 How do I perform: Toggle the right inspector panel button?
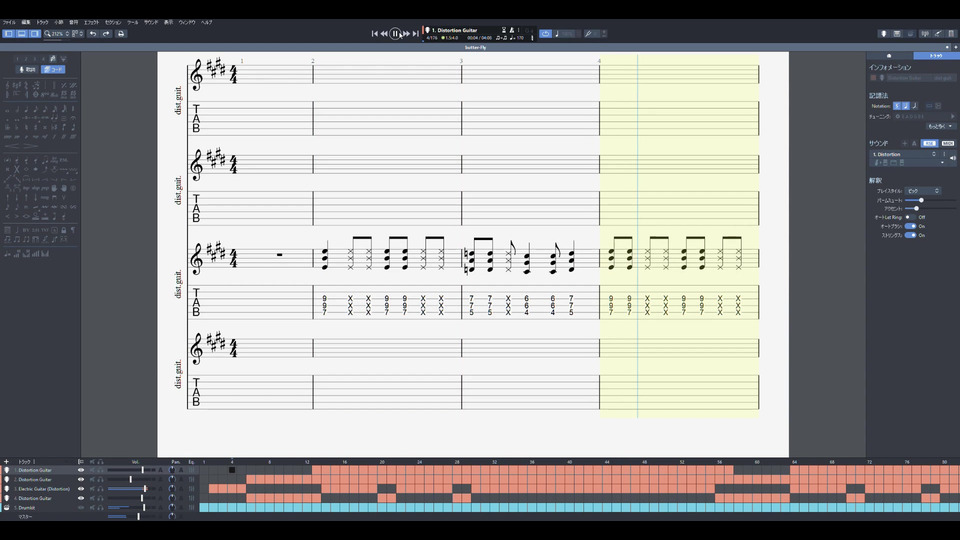tap(35, 34)
